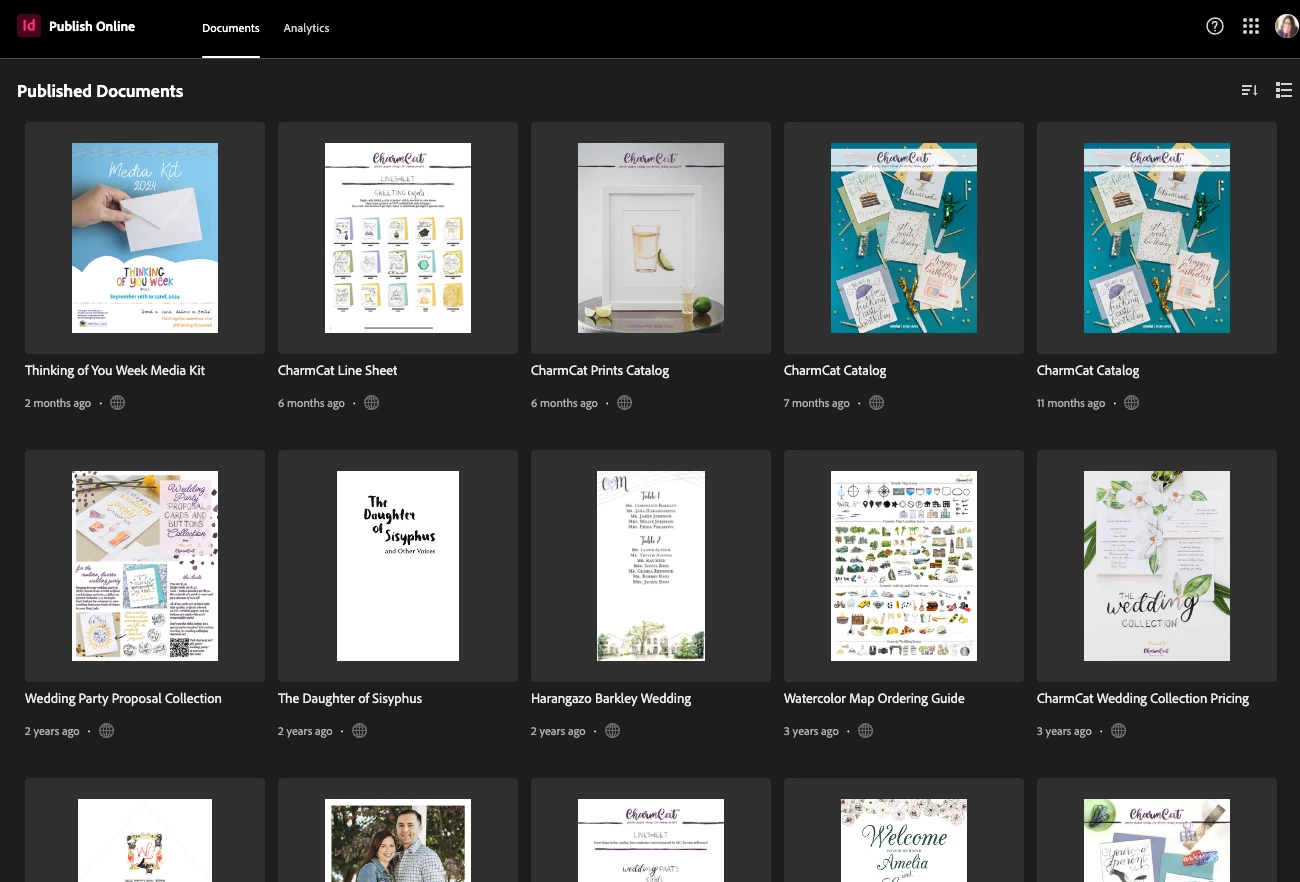Switch to the Analytics tab
Viewport: 1300px width, 882px height.
point(306,28)
